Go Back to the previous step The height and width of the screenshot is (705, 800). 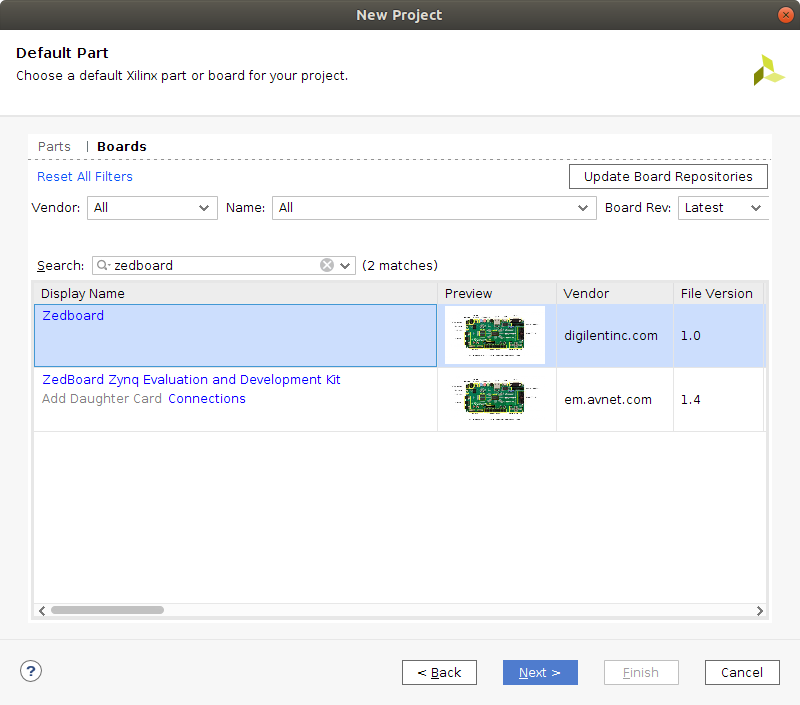tap(439, 672)
